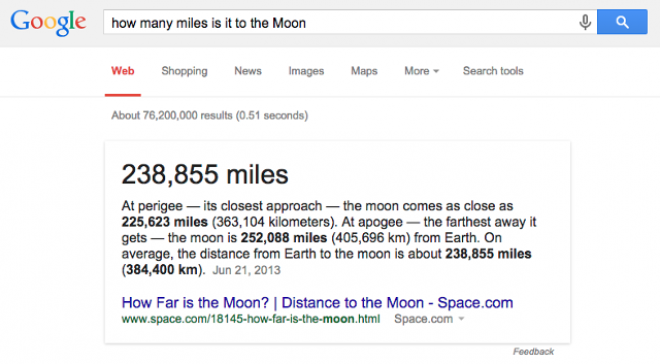Click the 238,855 miles answer heading
660x364 pixels.
click(205, 174)
